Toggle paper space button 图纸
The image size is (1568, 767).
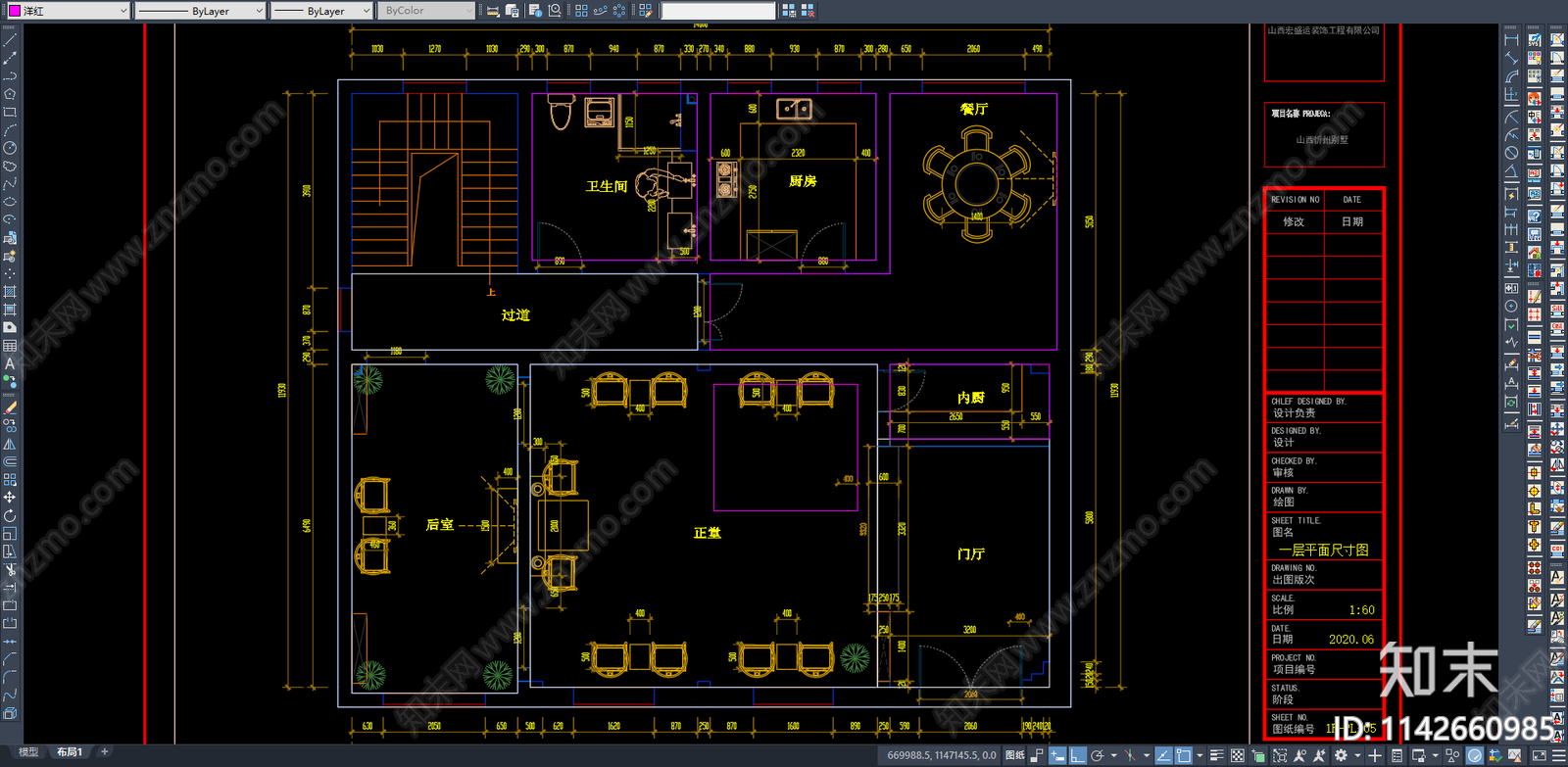[x=1015, y=755]
